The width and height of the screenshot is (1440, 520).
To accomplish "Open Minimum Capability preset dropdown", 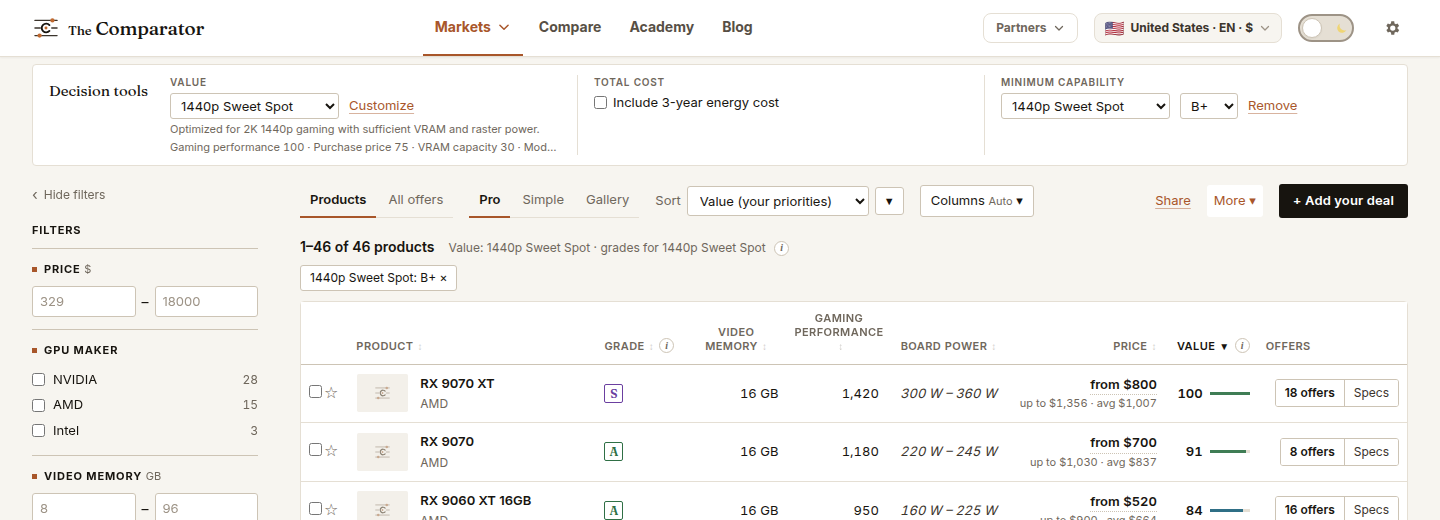I will 1085,106.
